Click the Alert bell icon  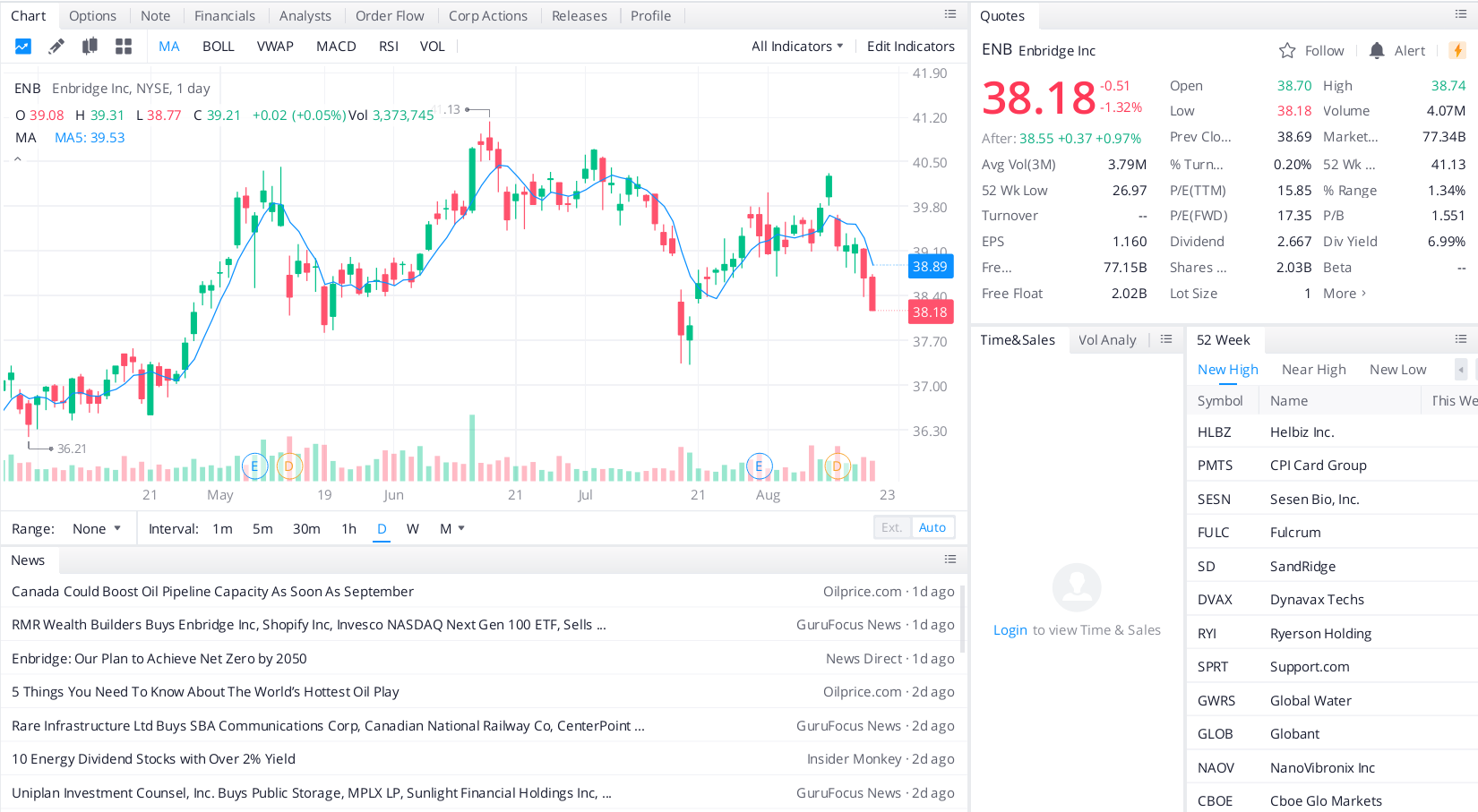pyautogui.click(x=1377, y=51)
